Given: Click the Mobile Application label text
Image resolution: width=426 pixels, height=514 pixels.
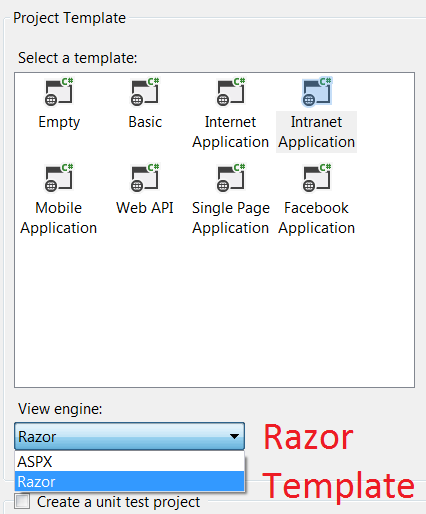Looking at the screenshot, I should 59,218.
